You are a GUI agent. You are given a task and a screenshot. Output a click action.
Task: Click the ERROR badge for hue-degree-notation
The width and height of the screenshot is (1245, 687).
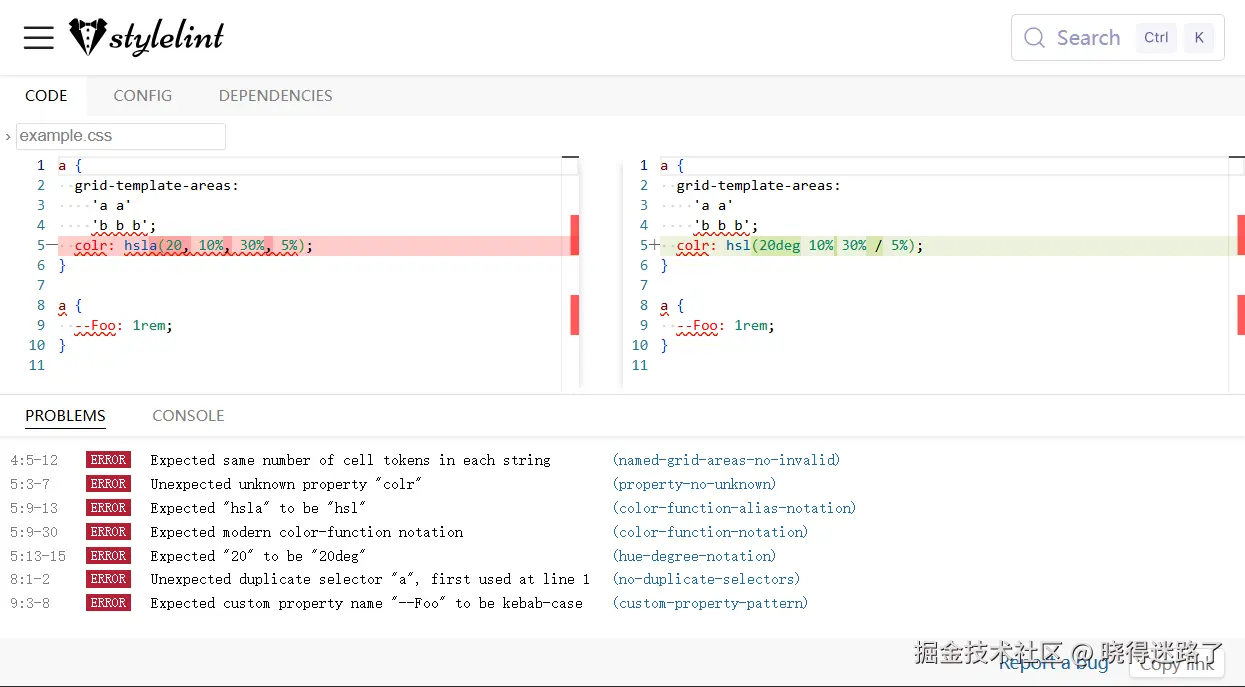tap(108, 556)
